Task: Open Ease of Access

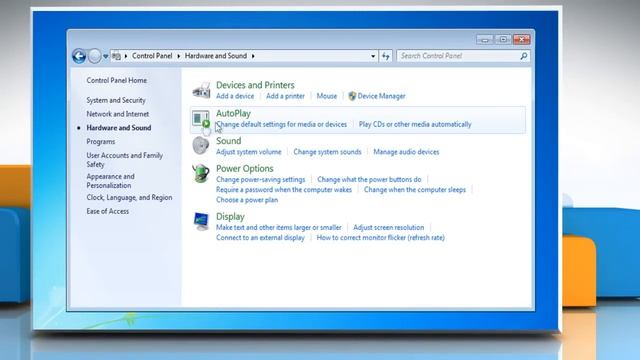Action: tap(108, 211)
